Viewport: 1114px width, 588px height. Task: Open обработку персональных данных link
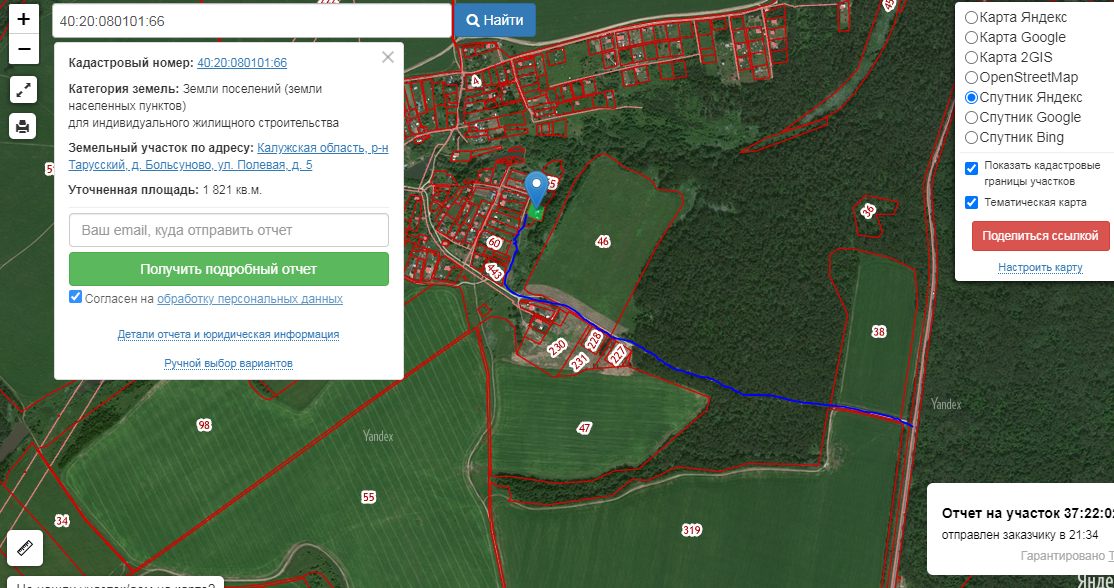[x=249, y=299]
